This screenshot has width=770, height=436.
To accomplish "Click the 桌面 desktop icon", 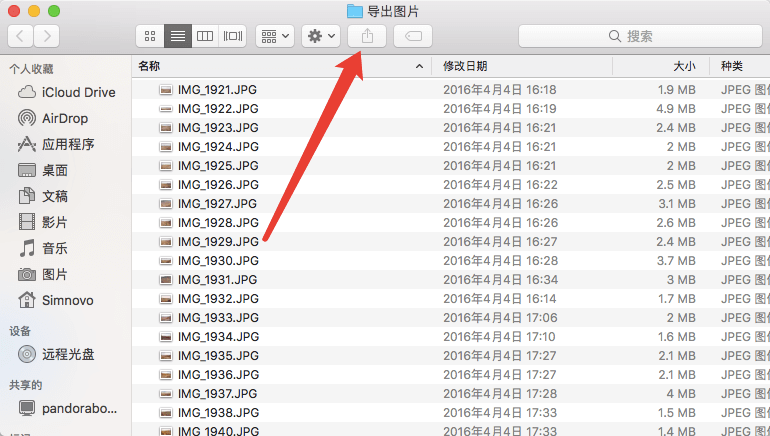I will pyautogui.click(x=27, y=170).
